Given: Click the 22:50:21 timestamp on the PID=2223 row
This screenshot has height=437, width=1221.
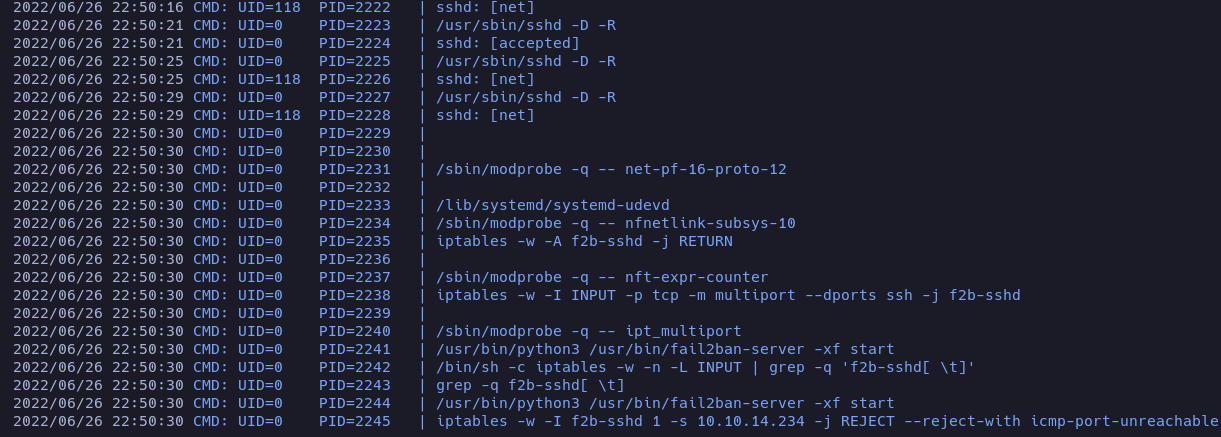Looking at the screenshot, I should [148, 25].
